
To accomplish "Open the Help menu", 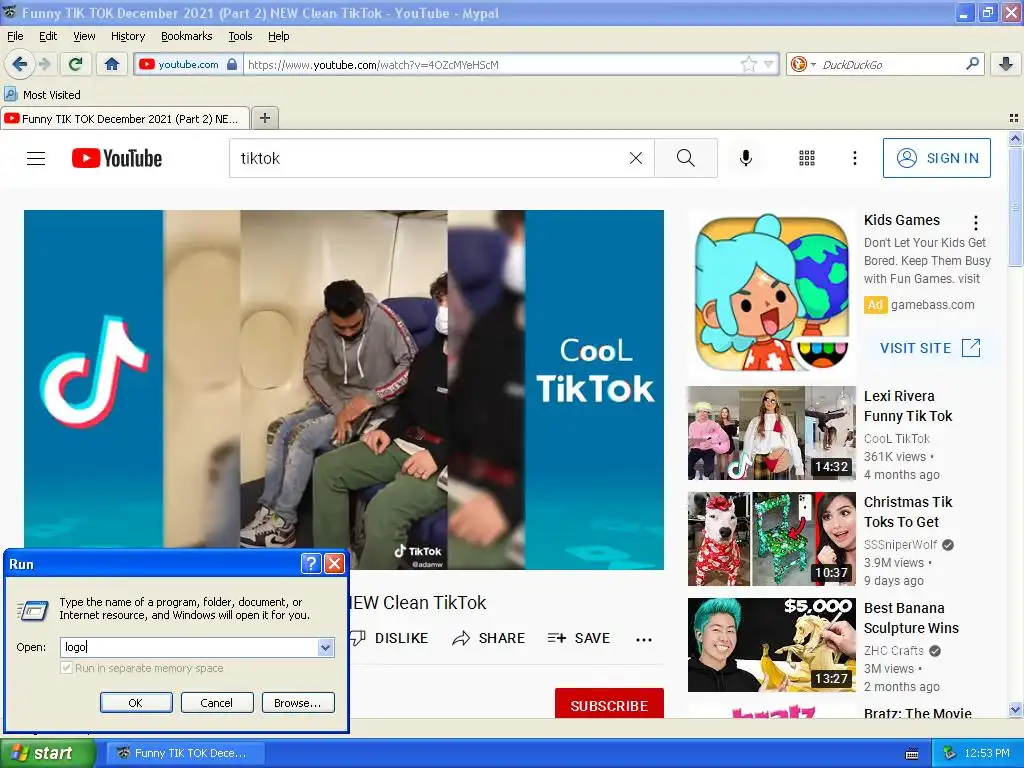I will (278, 36).
